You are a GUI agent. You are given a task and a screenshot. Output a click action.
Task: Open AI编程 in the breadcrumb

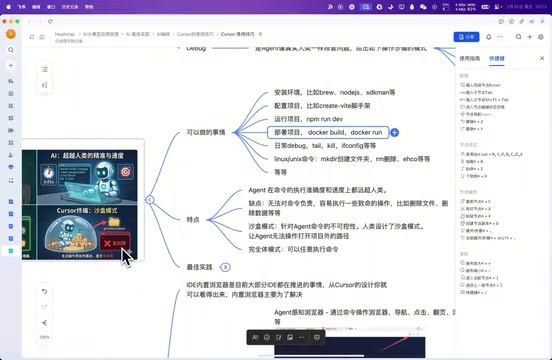click(163, 34)
